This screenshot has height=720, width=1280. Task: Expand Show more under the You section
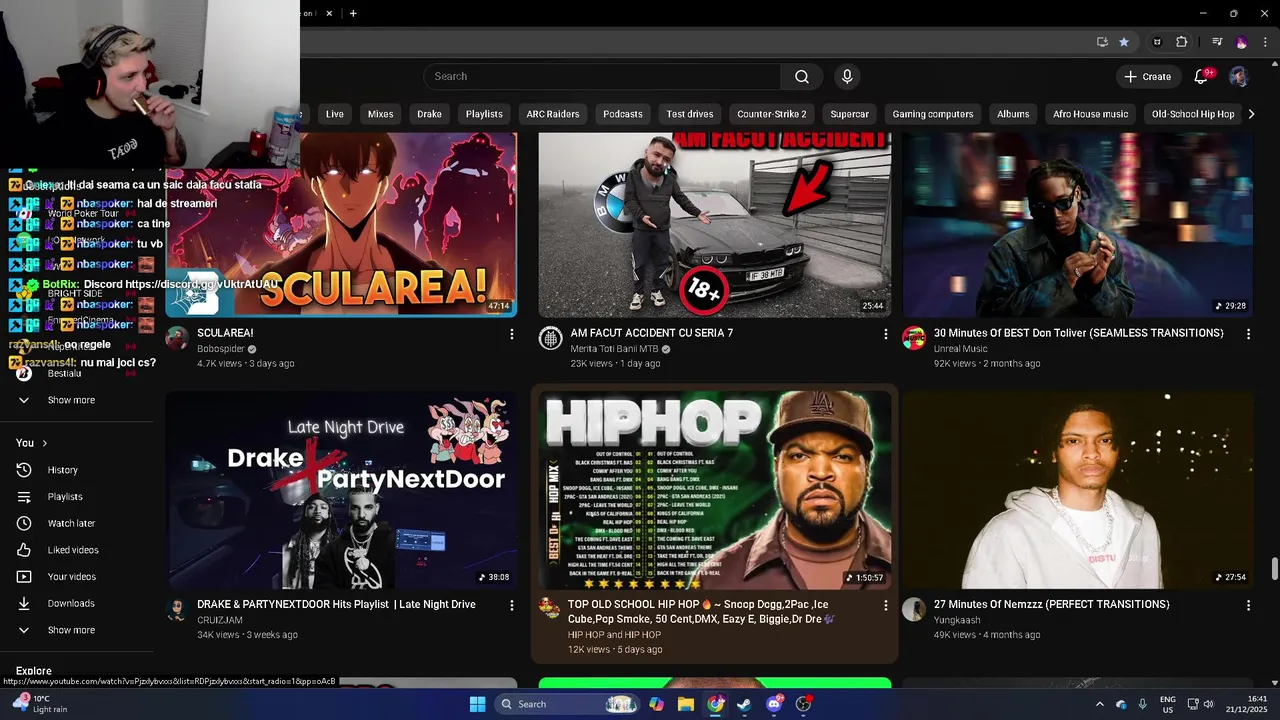pyautogui.click(x=78, y=630)
